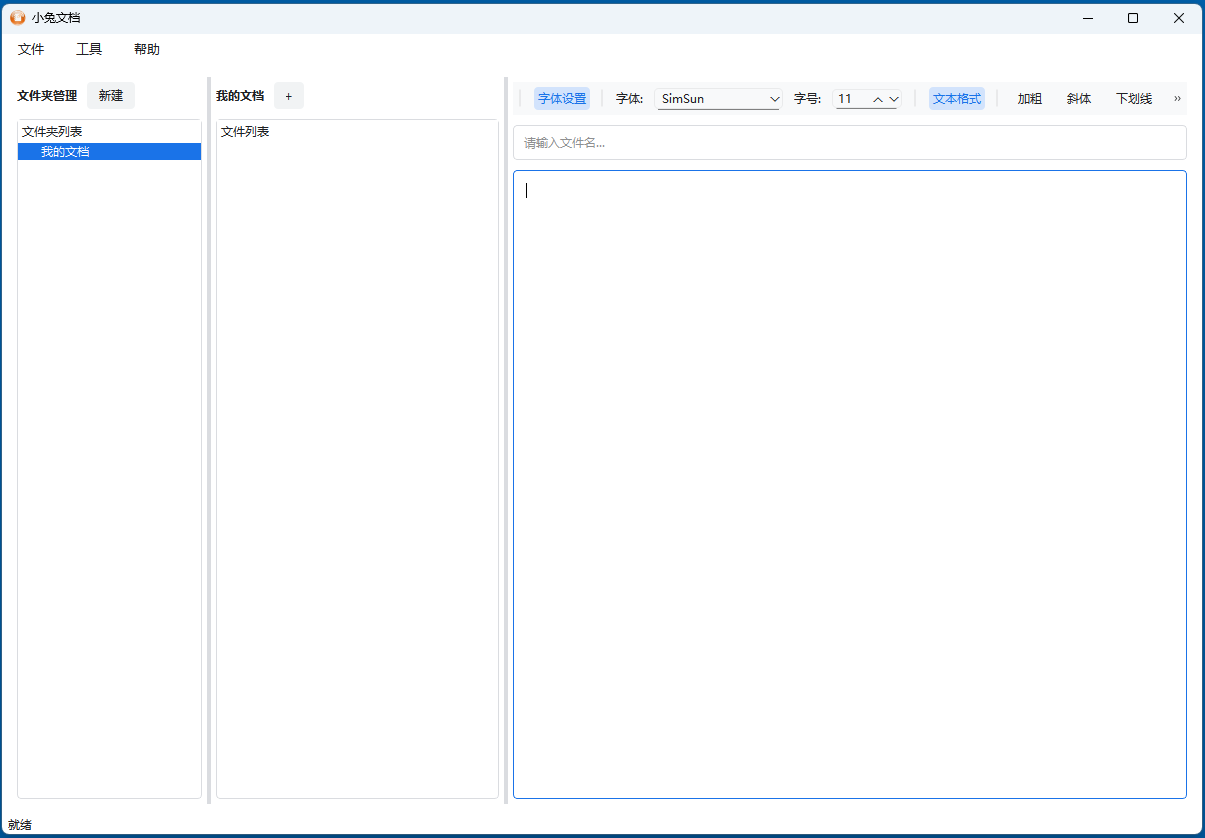
Task: Activate the 文本格式 text format control
Action: pyautogui.click(x=956, y=98)
